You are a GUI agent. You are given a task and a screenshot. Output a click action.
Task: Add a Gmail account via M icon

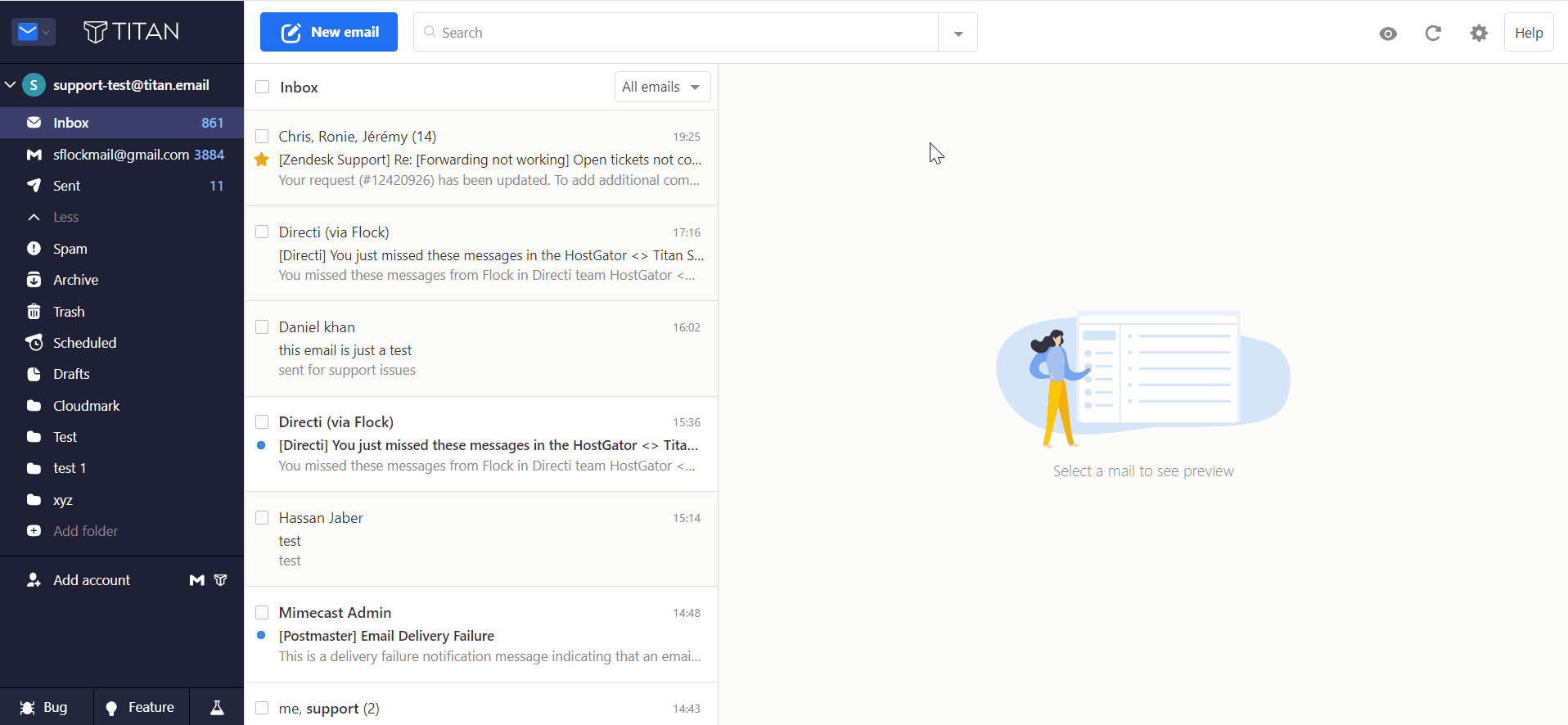point(197,580)
